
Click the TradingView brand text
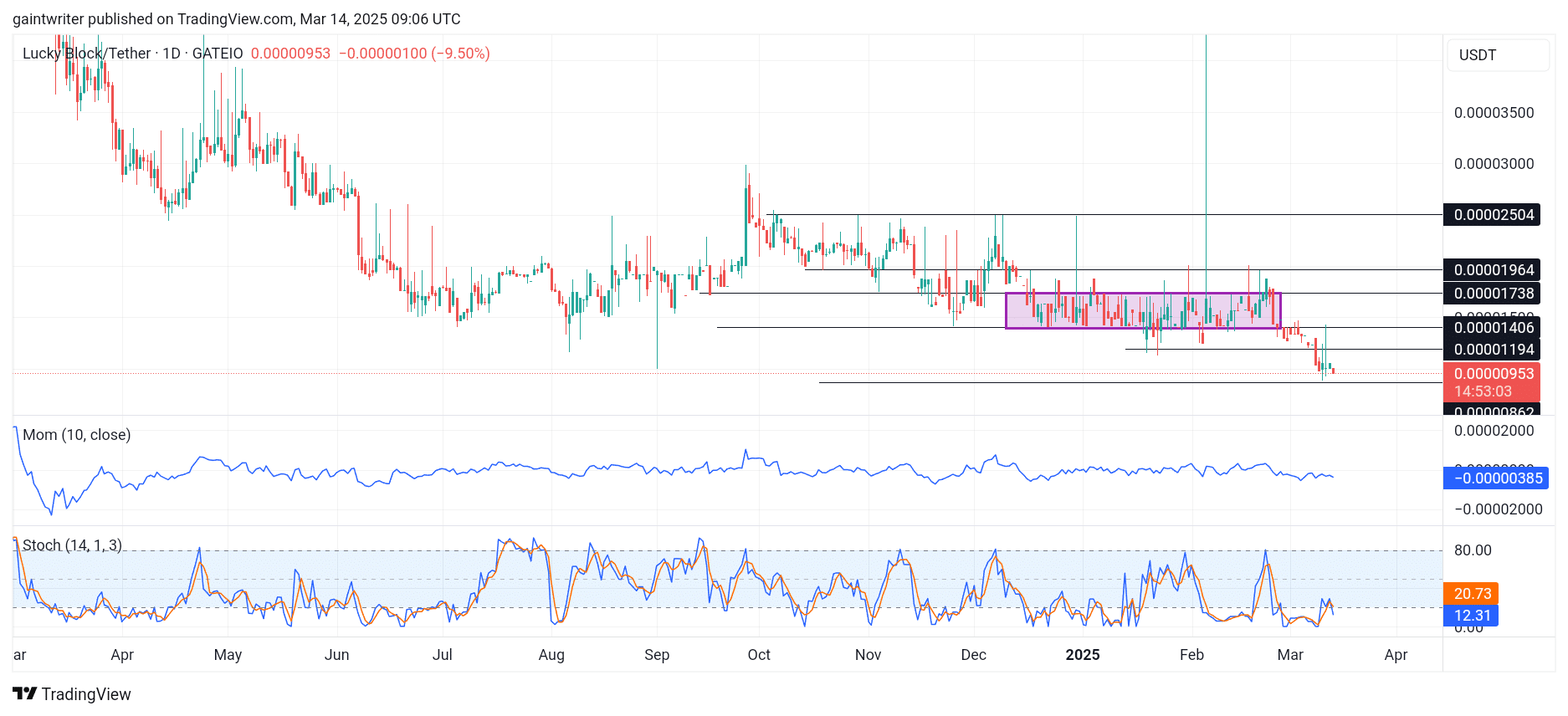tap(86, 694)
